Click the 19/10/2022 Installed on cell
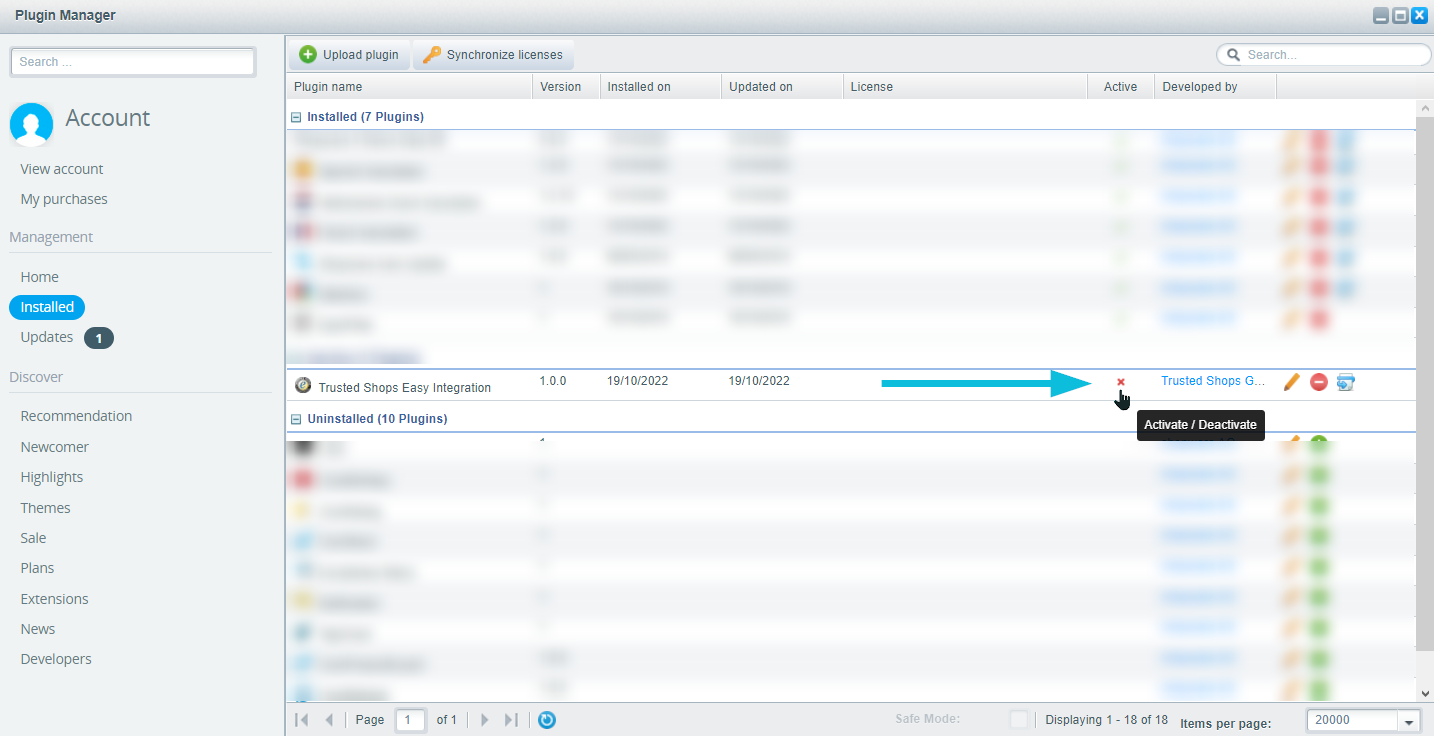This screenshot has height=736, width=1434. pyautogui.click(x=638, y=381)
